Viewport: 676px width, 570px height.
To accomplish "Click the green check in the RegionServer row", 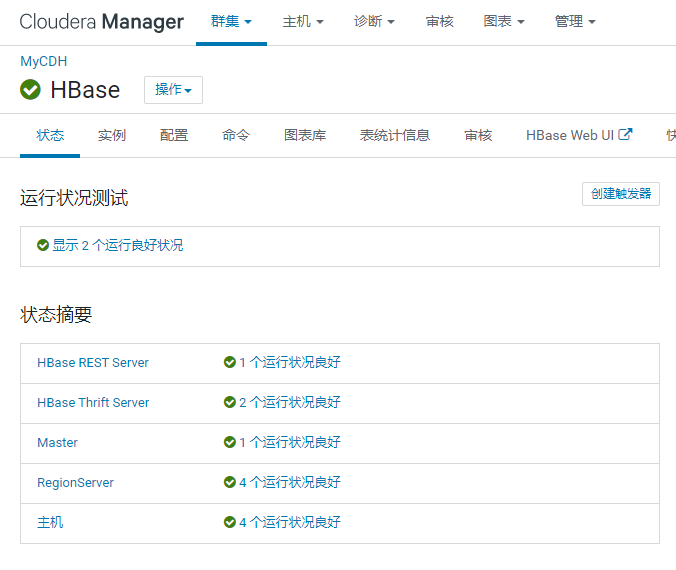I will pyautogui.click(x=229, y=482).
